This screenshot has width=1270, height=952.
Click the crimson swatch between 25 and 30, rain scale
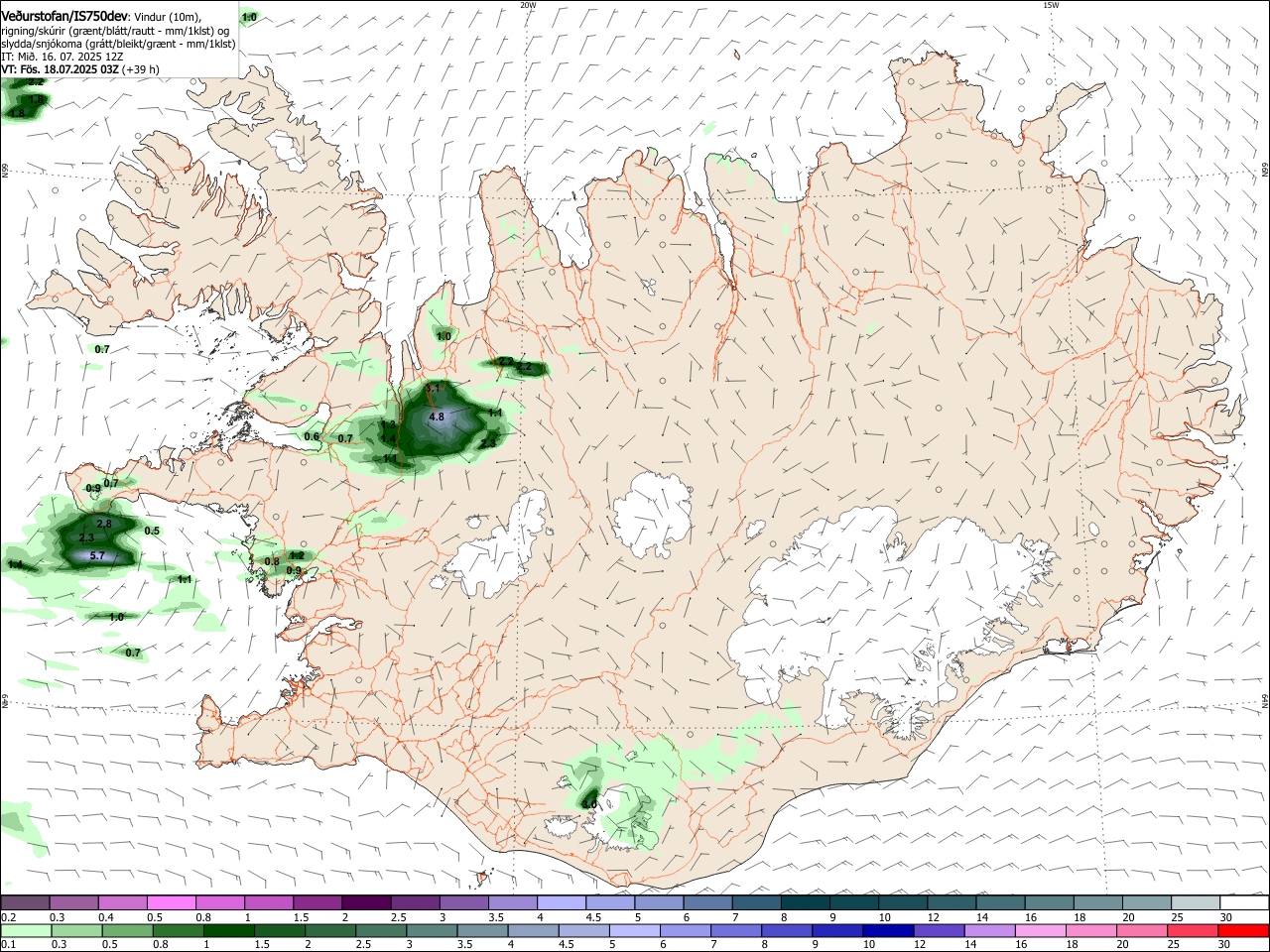tap(1193, 930)
